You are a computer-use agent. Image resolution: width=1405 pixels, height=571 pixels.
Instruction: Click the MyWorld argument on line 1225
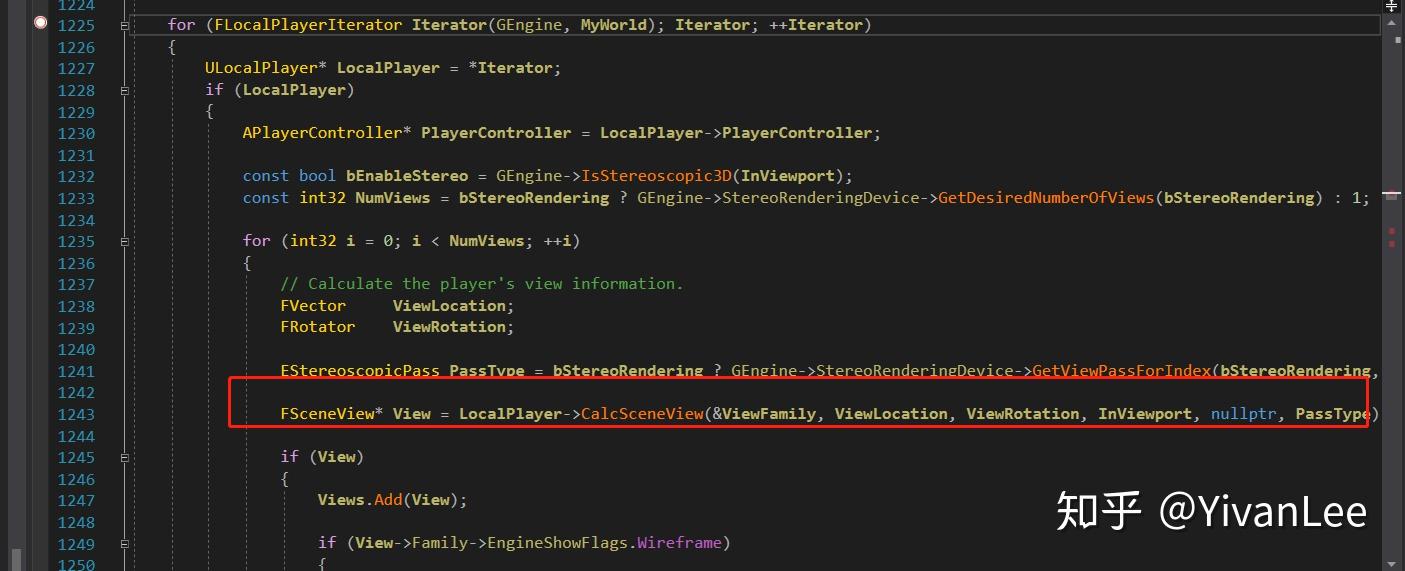tap(614, 25)
